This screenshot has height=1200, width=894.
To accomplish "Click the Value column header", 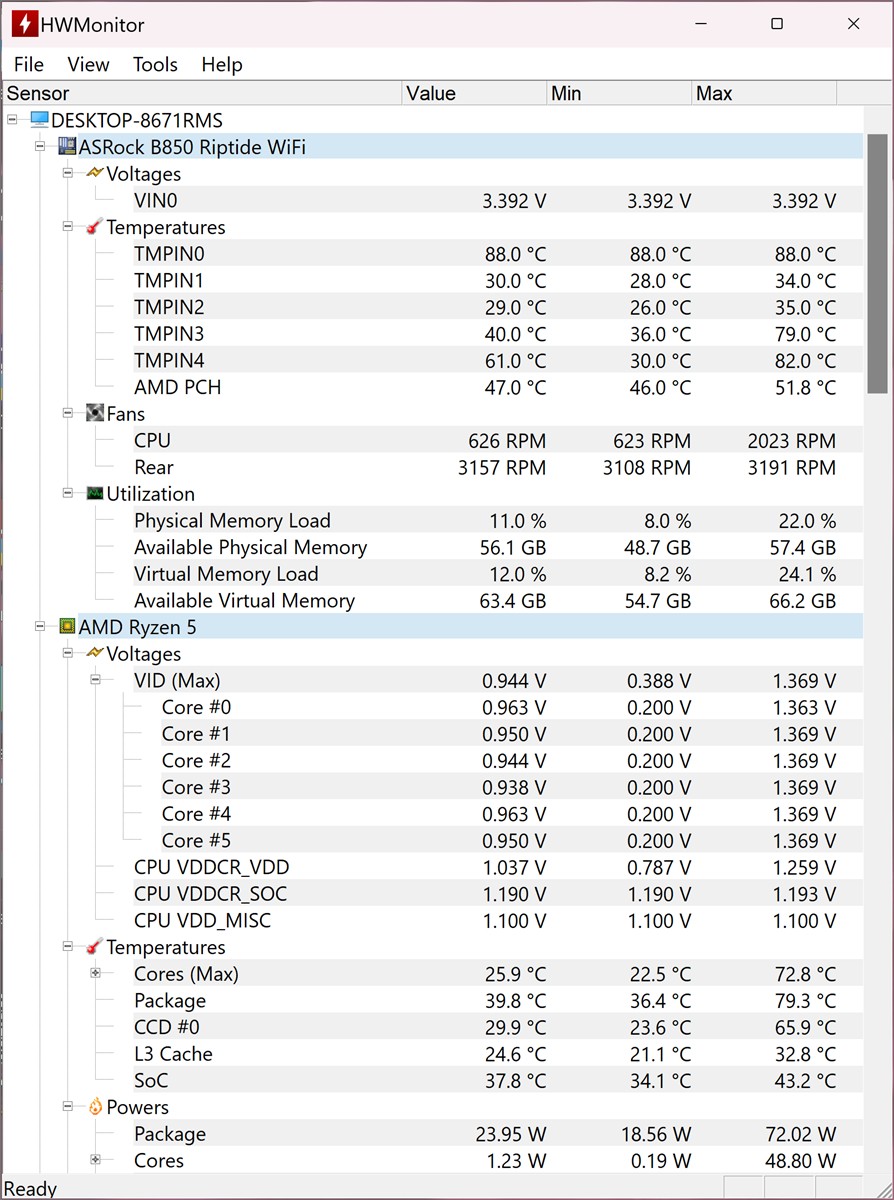I will coord(474,94).
